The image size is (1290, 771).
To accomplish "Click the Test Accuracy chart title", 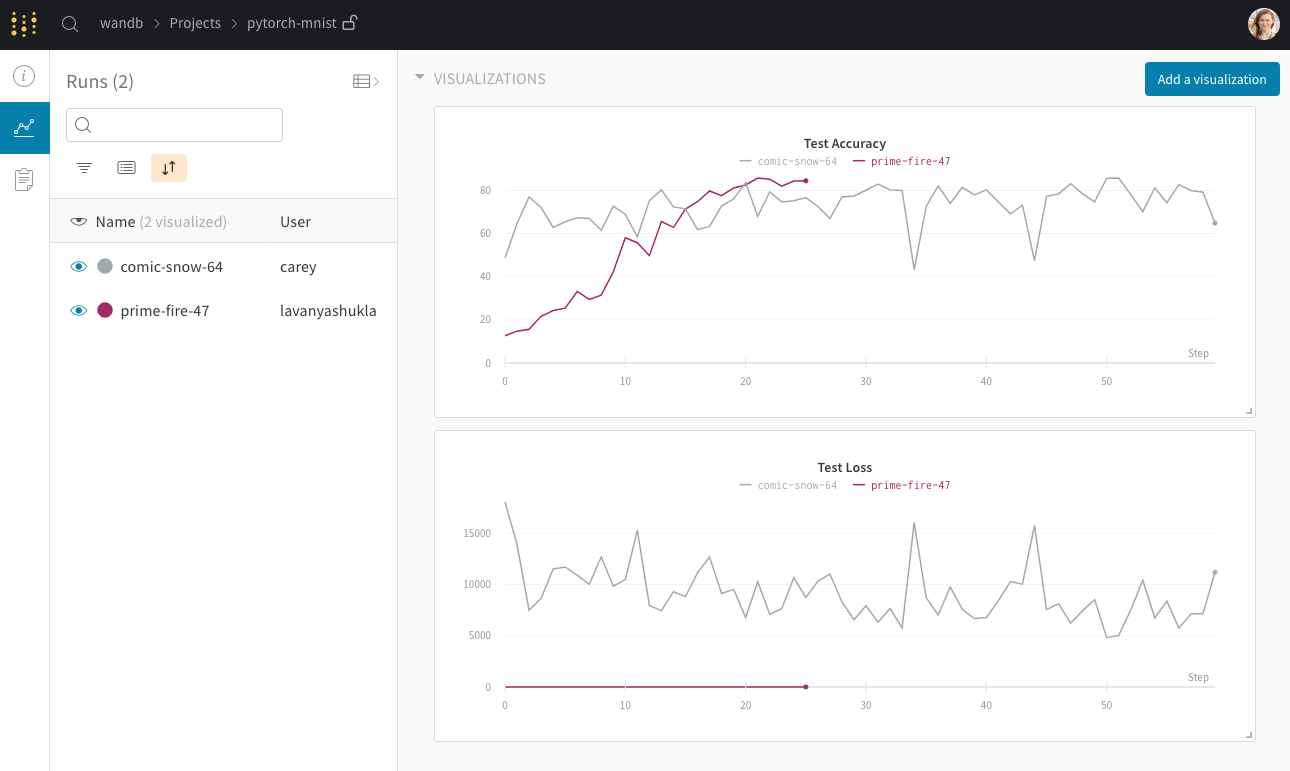I will pos(845,144).
